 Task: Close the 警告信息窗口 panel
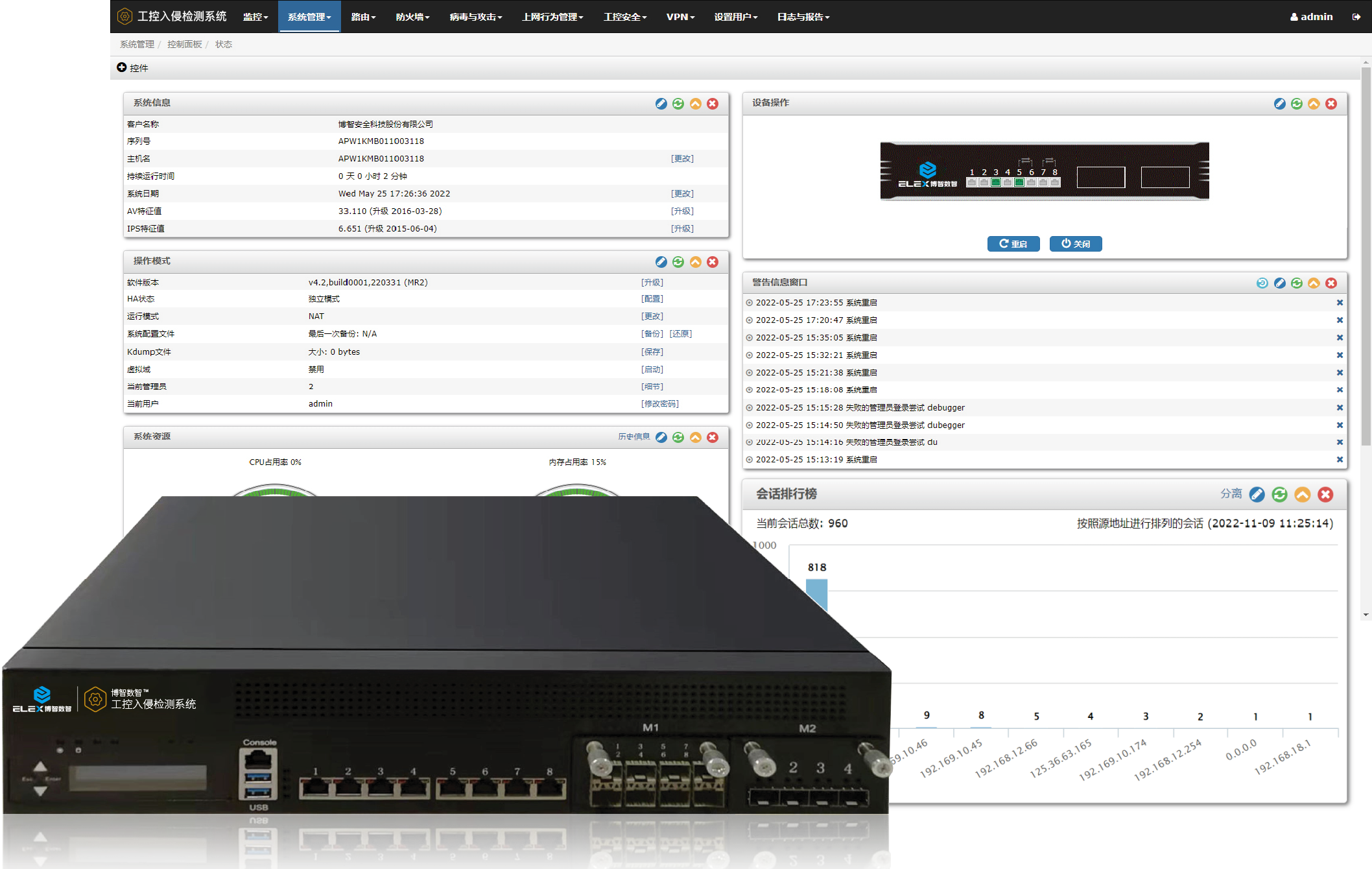pos(1331,283)
